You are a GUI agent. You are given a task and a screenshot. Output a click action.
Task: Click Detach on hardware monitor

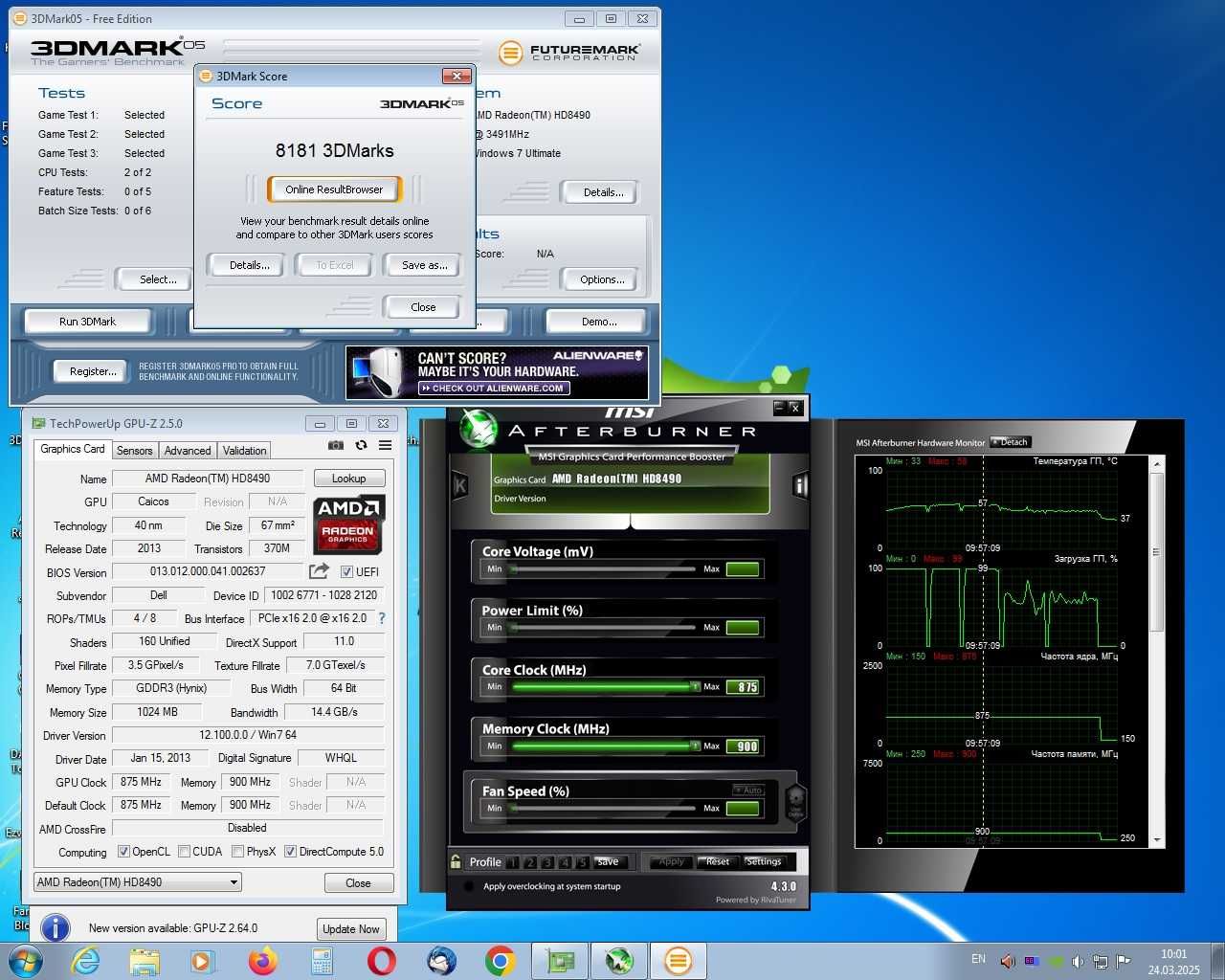[1010, 442]
